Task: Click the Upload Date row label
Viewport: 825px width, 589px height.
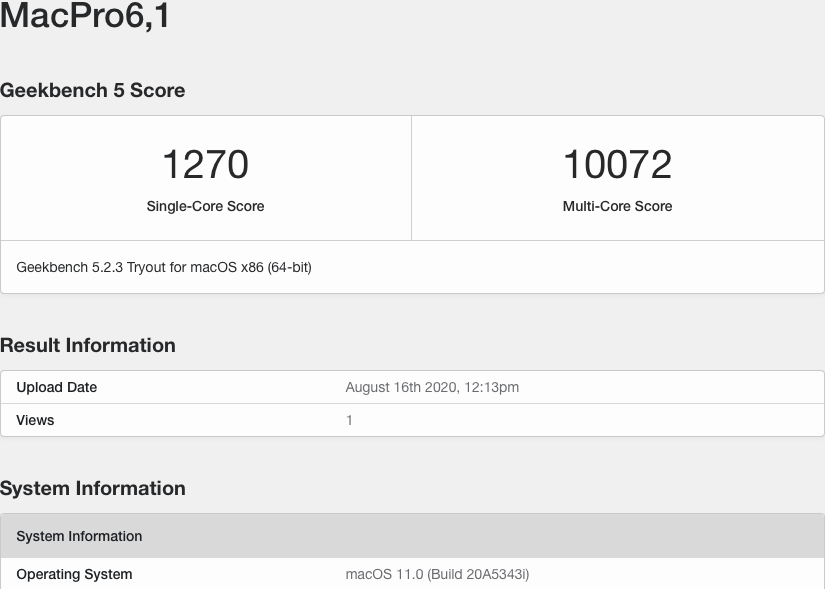Action: 57,387
